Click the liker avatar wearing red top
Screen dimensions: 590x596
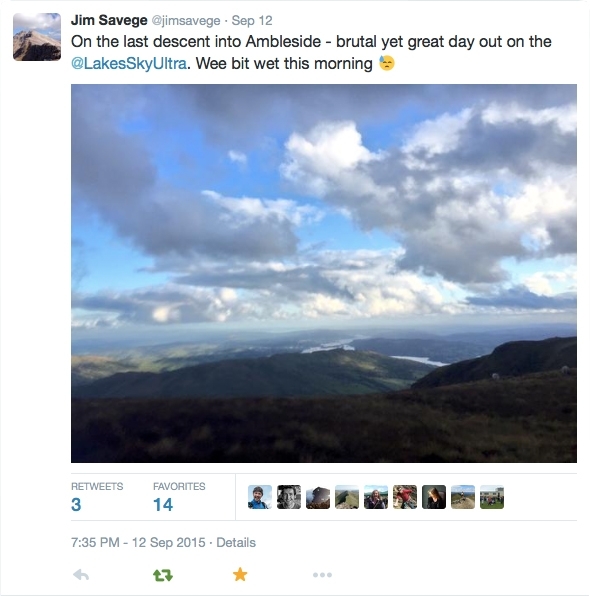click(405, 497)
